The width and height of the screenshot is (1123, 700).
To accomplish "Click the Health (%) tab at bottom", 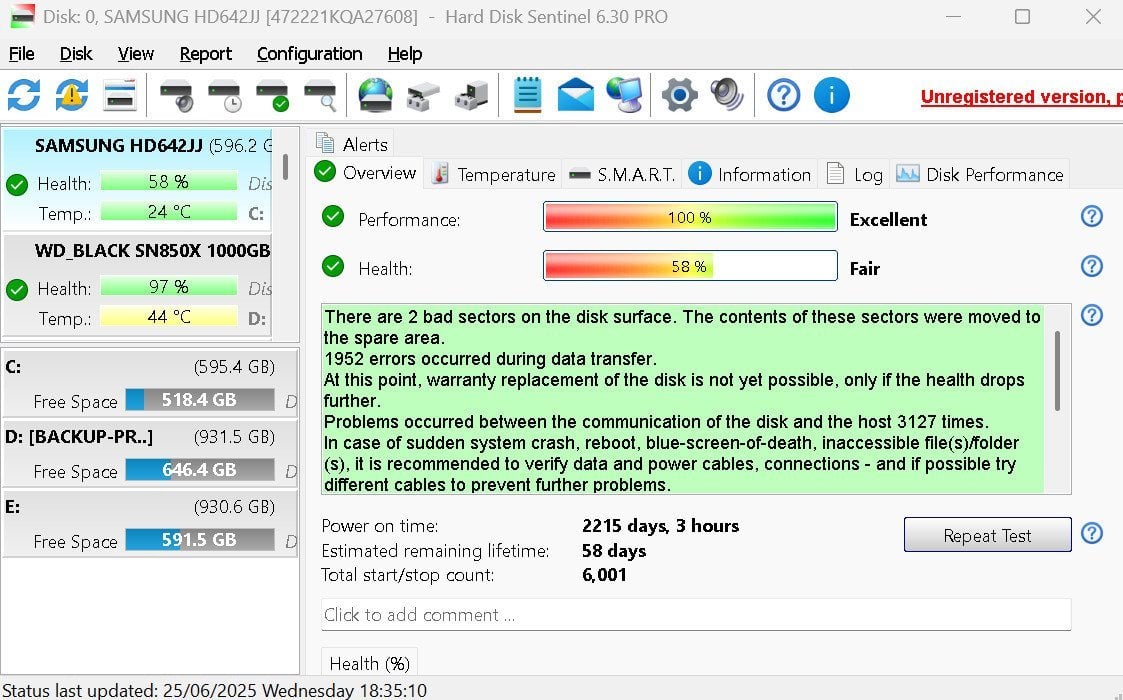I will pyautogui.click(x=369, y=663).
